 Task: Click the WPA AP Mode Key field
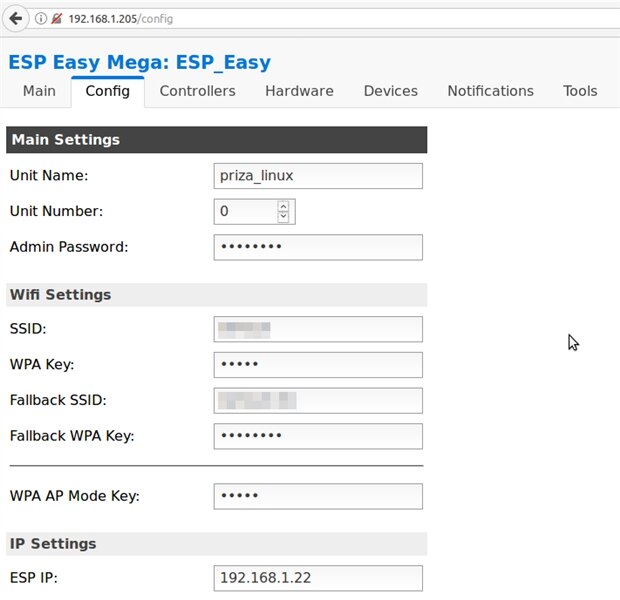(x=318, y=496)
